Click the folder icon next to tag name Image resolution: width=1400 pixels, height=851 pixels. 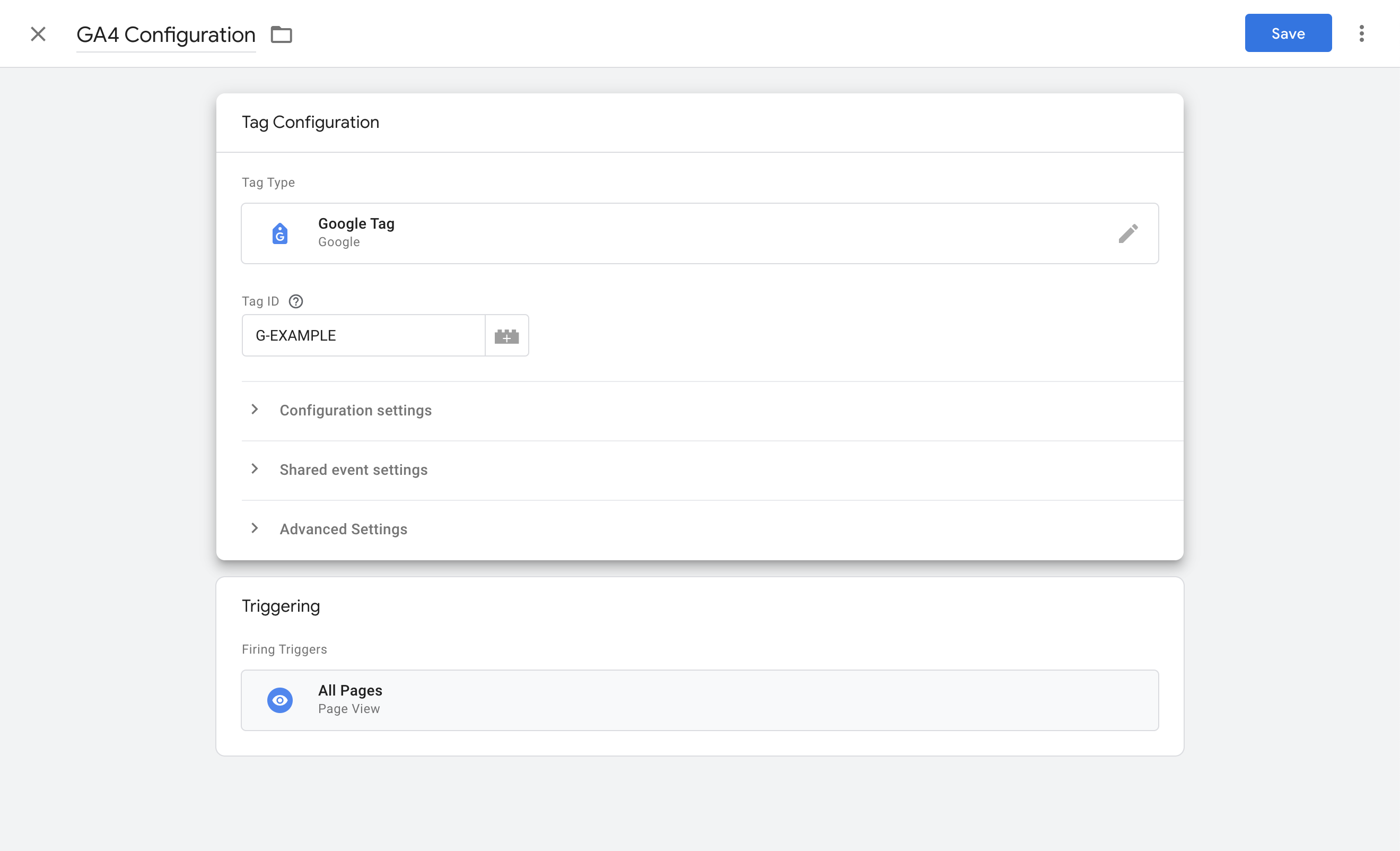281,34
